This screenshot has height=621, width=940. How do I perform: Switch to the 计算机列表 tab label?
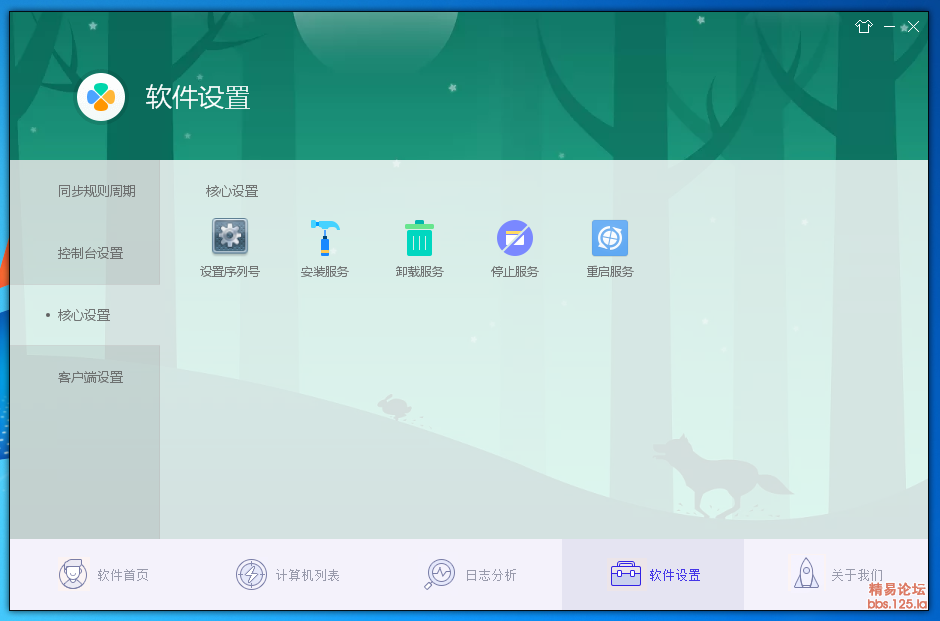(308, 575)
